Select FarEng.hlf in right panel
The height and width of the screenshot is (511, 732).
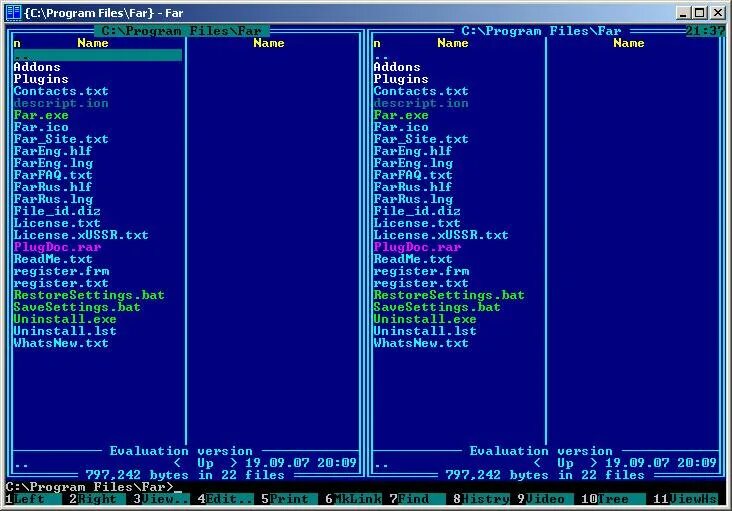pyautogui.click(x=413, y=151)
